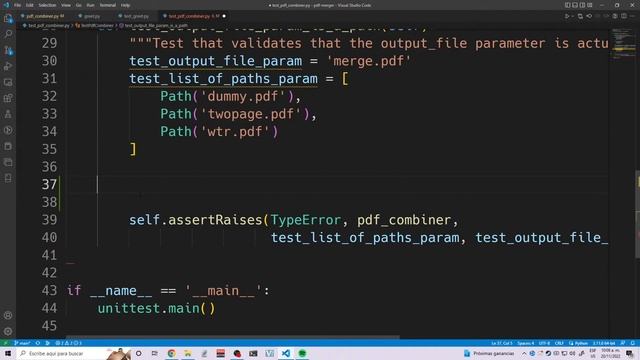
Task: Click the Spotify green taskbar icon
Action: (302, 353)
